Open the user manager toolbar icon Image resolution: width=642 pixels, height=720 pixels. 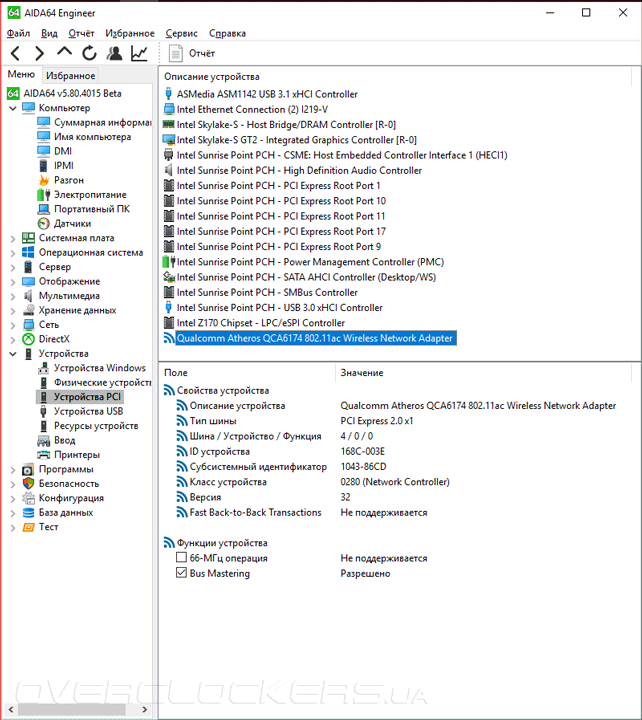pos(114,53)
